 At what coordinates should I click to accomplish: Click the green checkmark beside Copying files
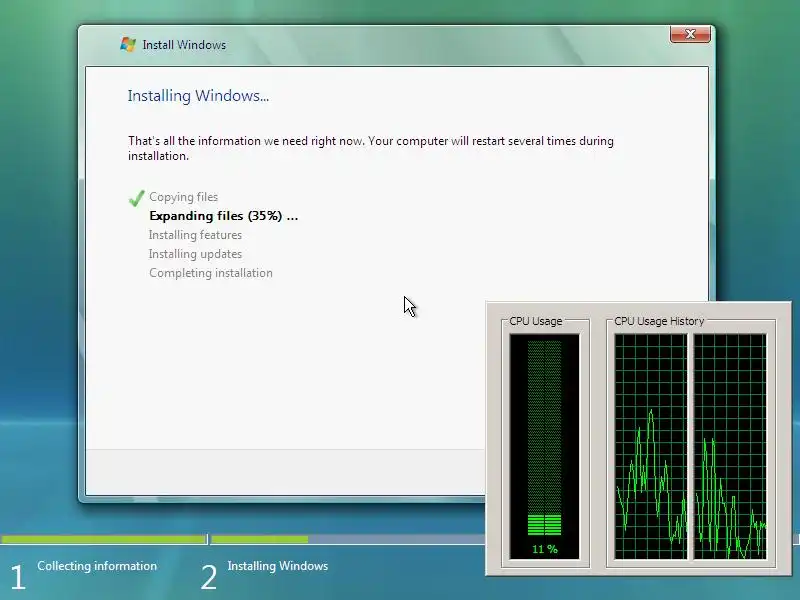136,198
